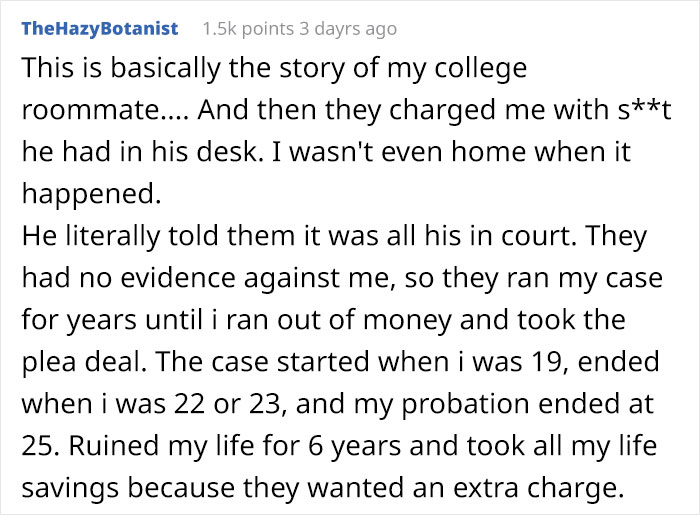Click the 1.5k points score

[x=248, y=28]
